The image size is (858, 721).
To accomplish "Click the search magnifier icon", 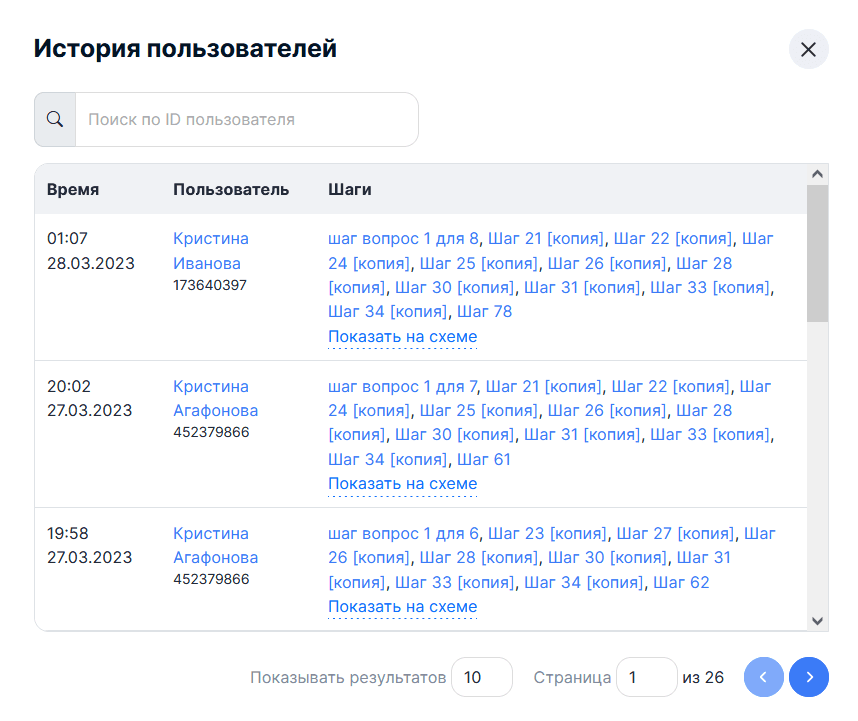I will [55, 120].
